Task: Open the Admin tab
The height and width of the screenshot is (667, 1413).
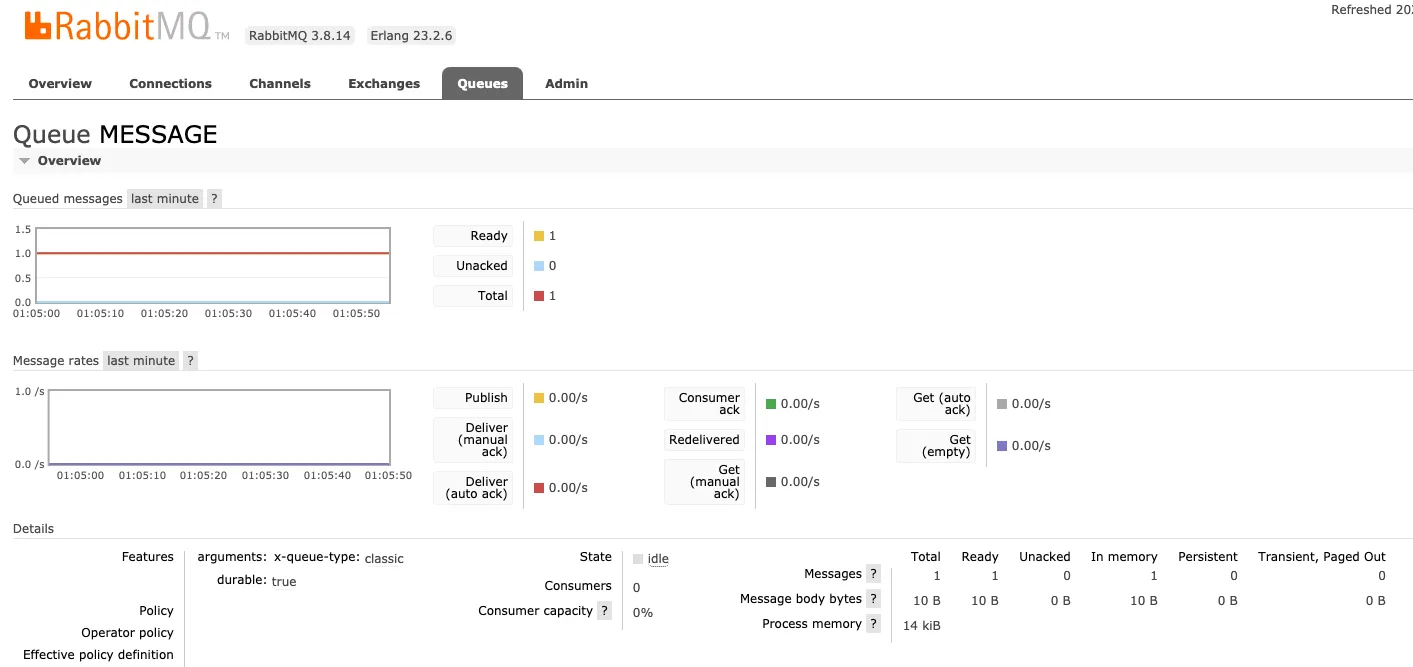Action: coord(566,83)
